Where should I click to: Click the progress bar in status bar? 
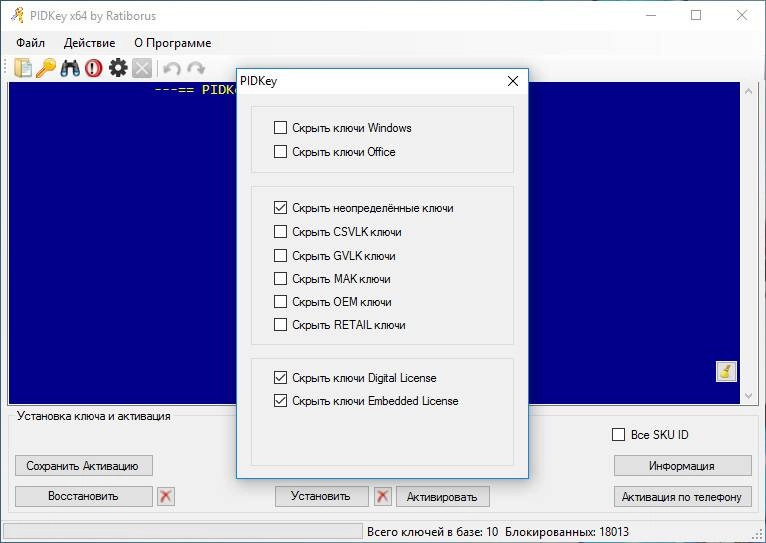click(x=183, y=531)
